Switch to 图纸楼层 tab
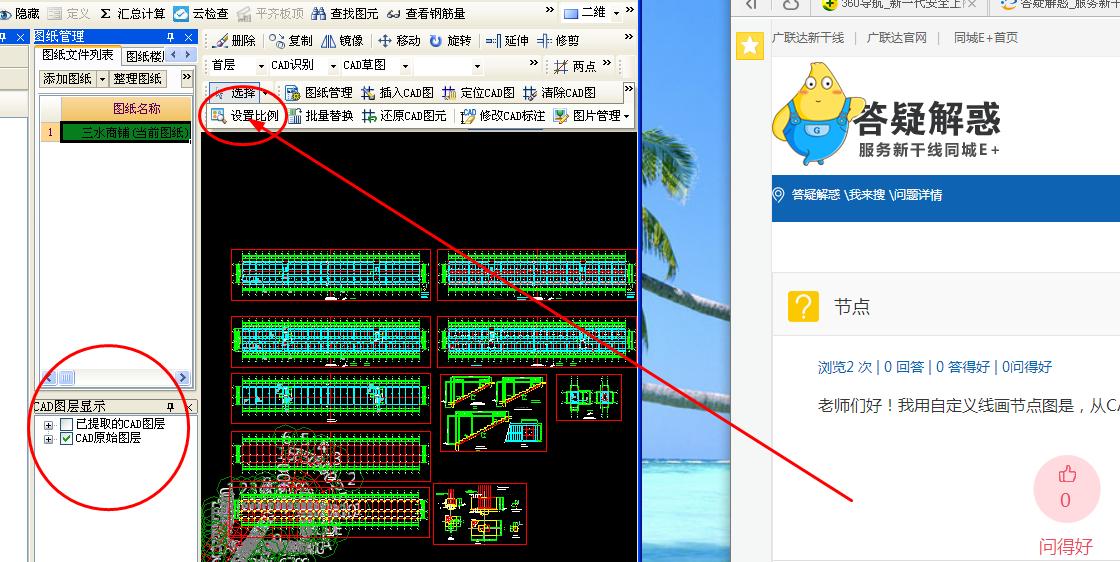1120x562 pixels. click(x=144, y=56)
